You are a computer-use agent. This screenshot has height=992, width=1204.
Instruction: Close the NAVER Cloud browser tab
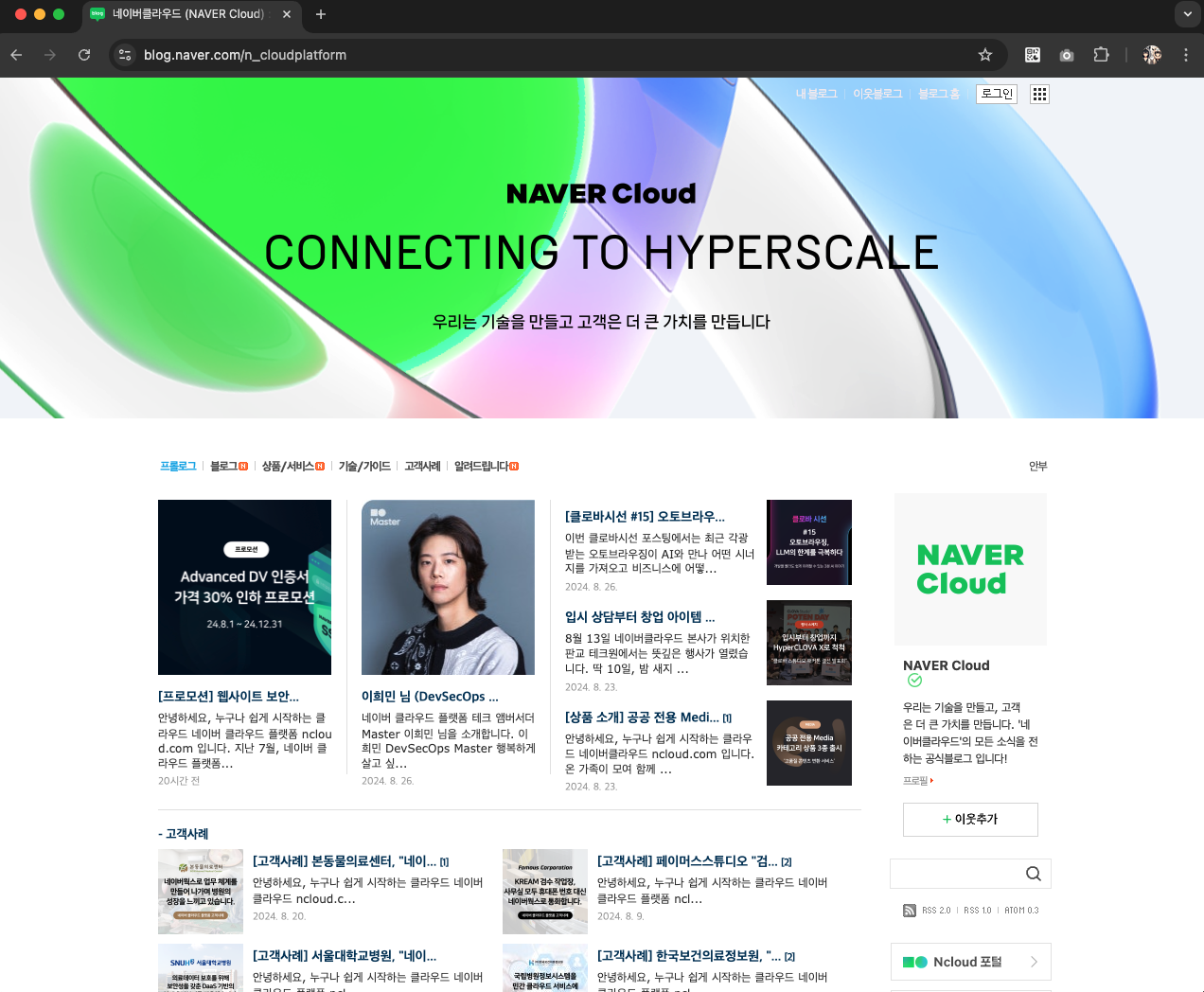[287, 14]
